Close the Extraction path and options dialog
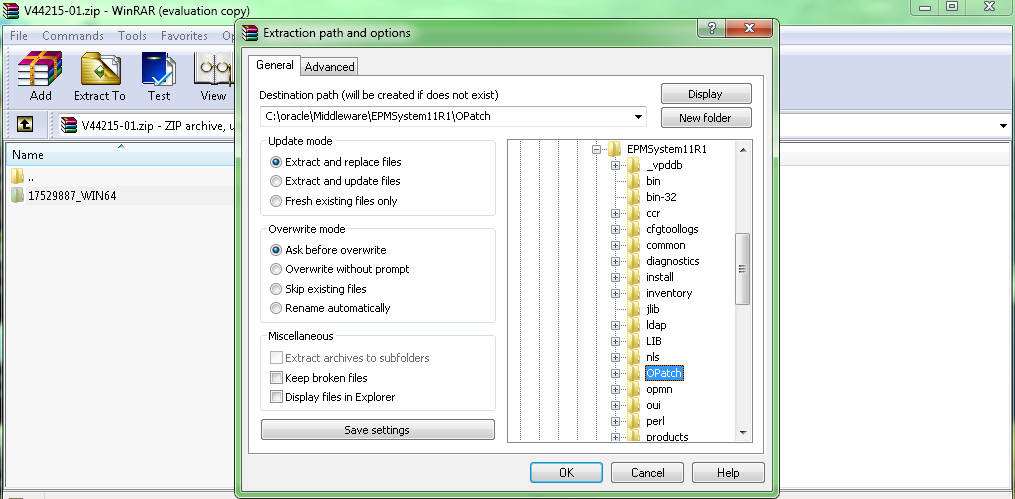 tap(749, 28)
